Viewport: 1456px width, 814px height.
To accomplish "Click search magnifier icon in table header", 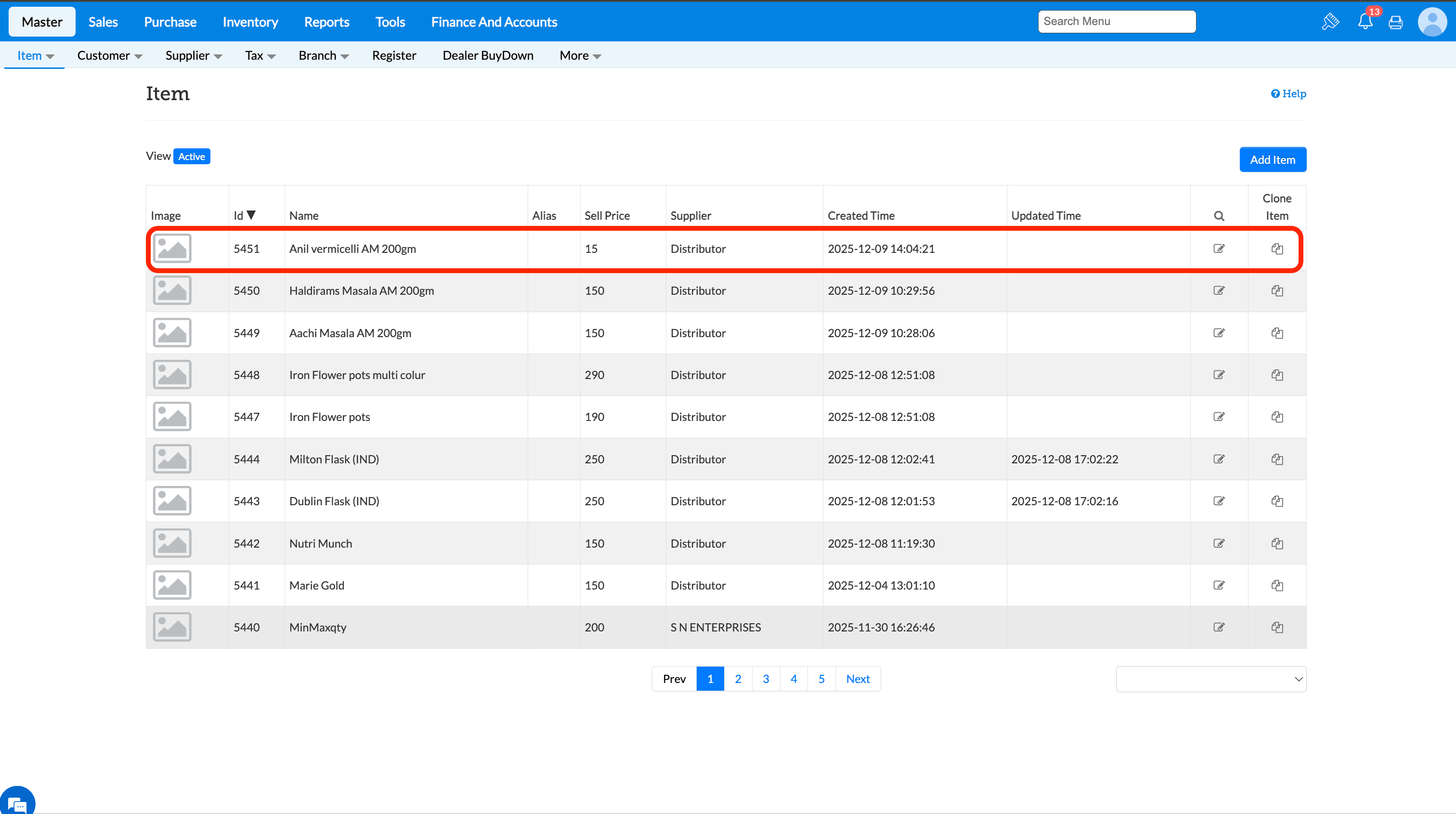I will [1219, 216].
